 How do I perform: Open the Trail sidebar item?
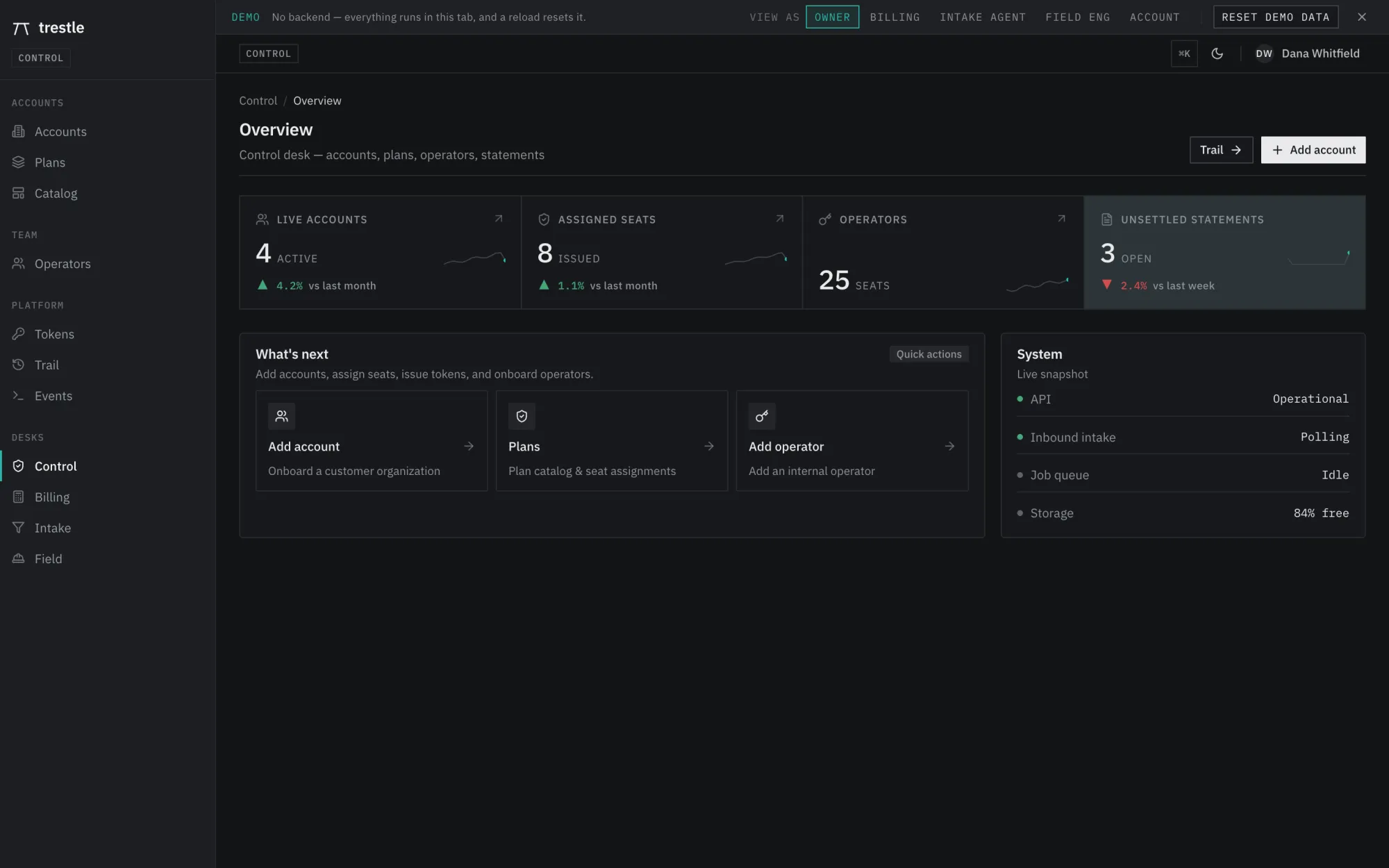(108, 365)
